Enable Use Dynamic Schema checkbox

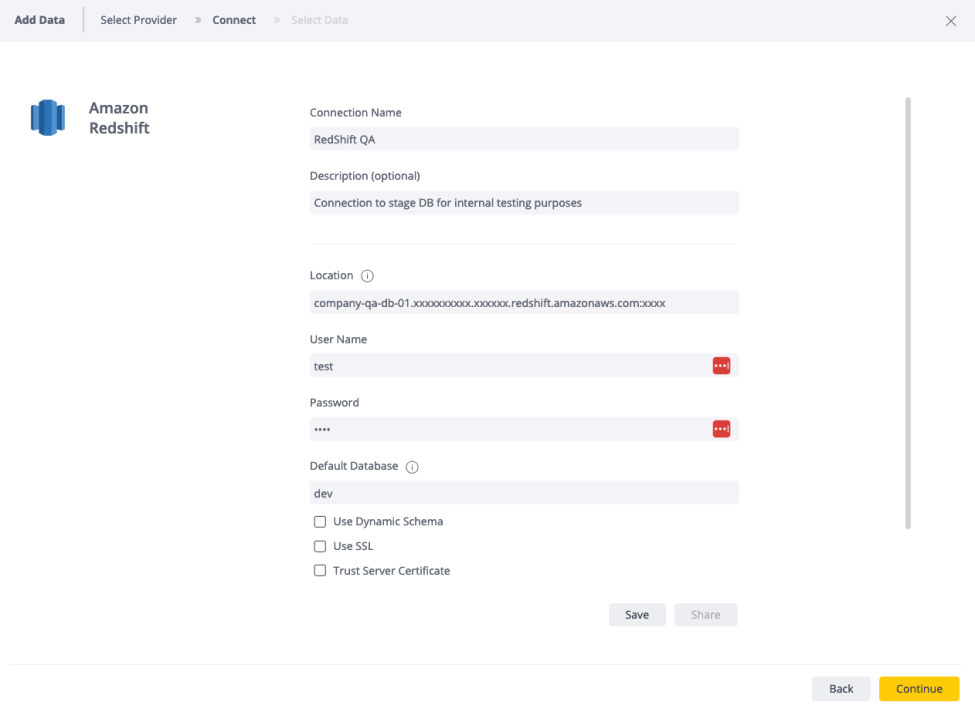[x=320, y=522]
